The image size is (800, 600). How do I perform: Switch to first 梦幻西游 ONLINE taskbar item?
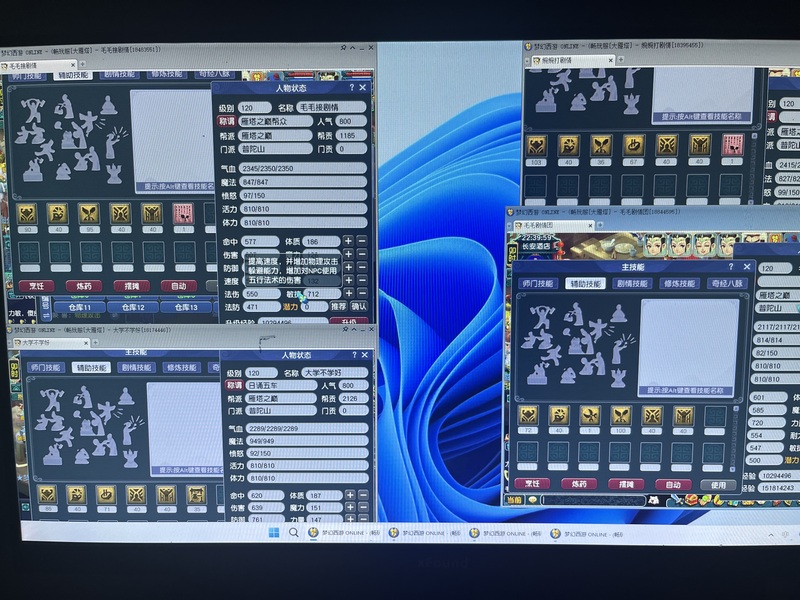[344, 533]
